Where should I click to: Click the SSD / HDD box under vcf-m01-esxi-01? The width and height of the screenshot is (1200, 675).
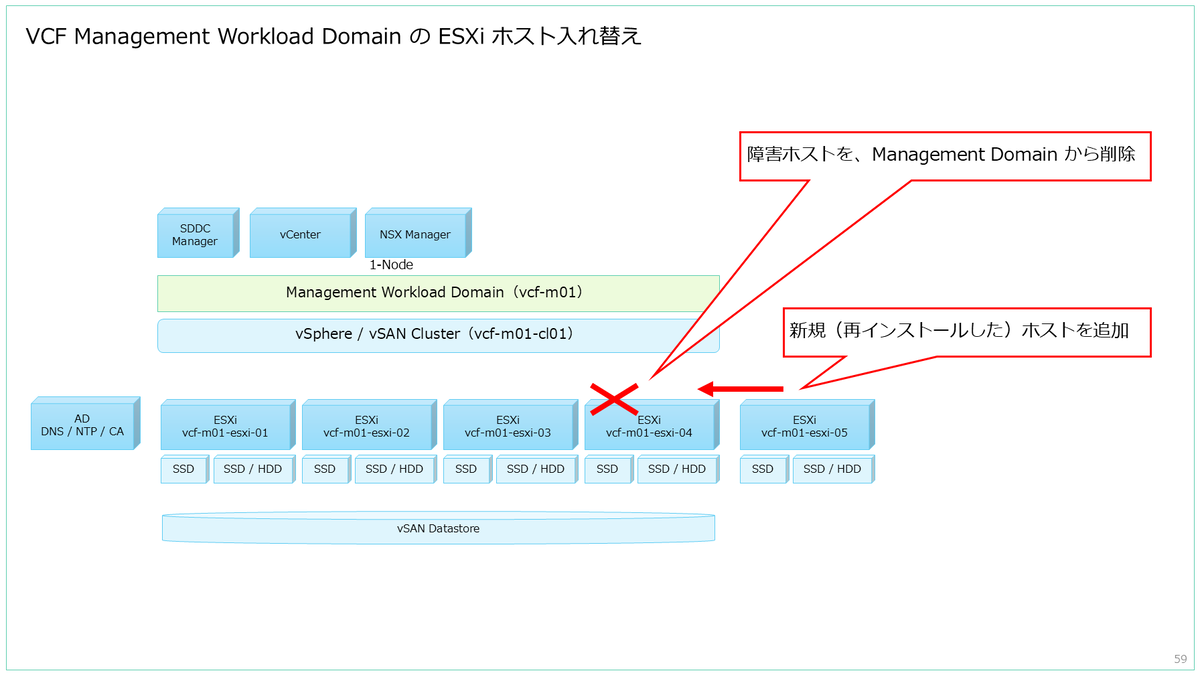pyautogui.click(x=254, y=469)
